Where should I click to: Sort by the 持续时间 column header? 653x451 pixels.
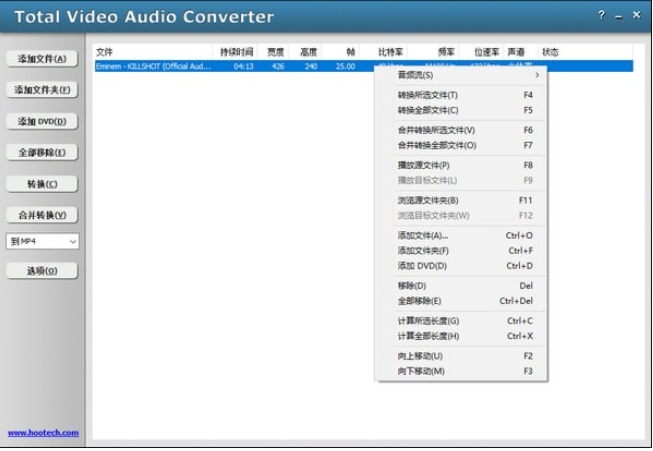pos(237,51)
